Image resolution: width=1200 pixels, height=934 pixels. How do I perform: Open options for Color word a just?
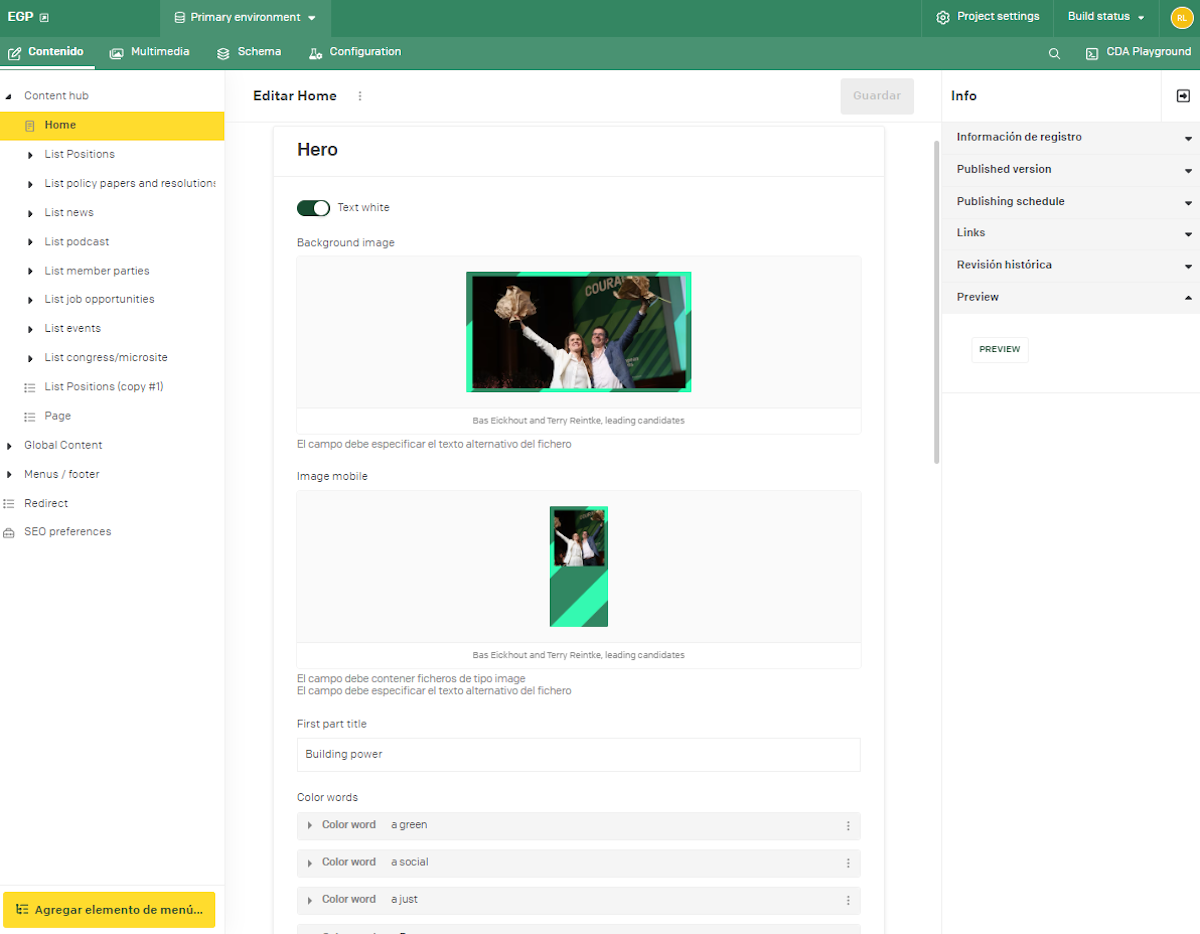tap(848, 900)
